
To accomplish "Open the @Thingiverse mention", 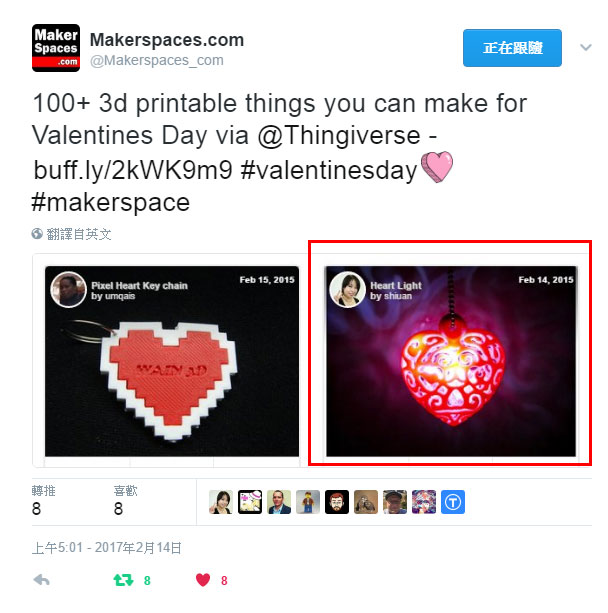I will point(339,136).
